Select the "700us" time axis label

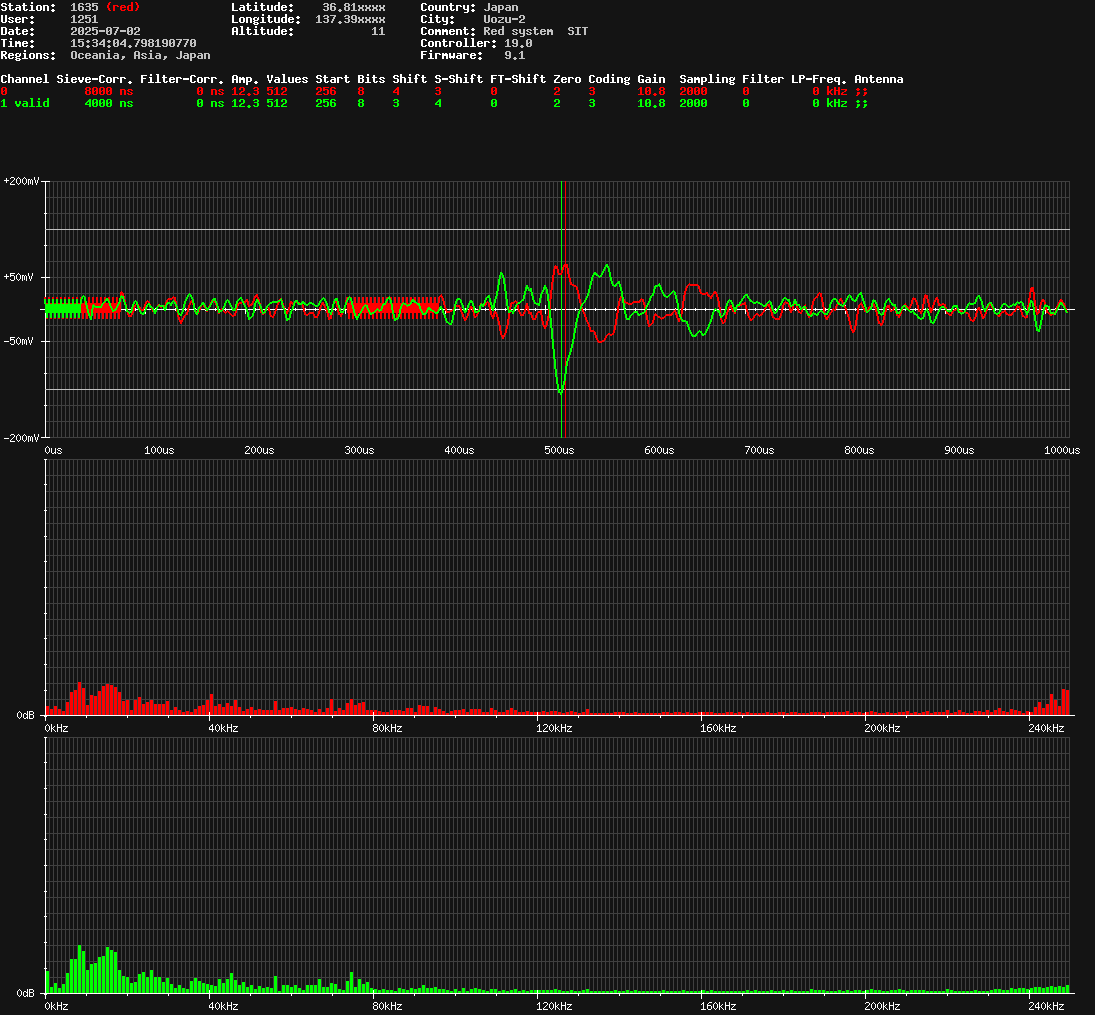759,450
